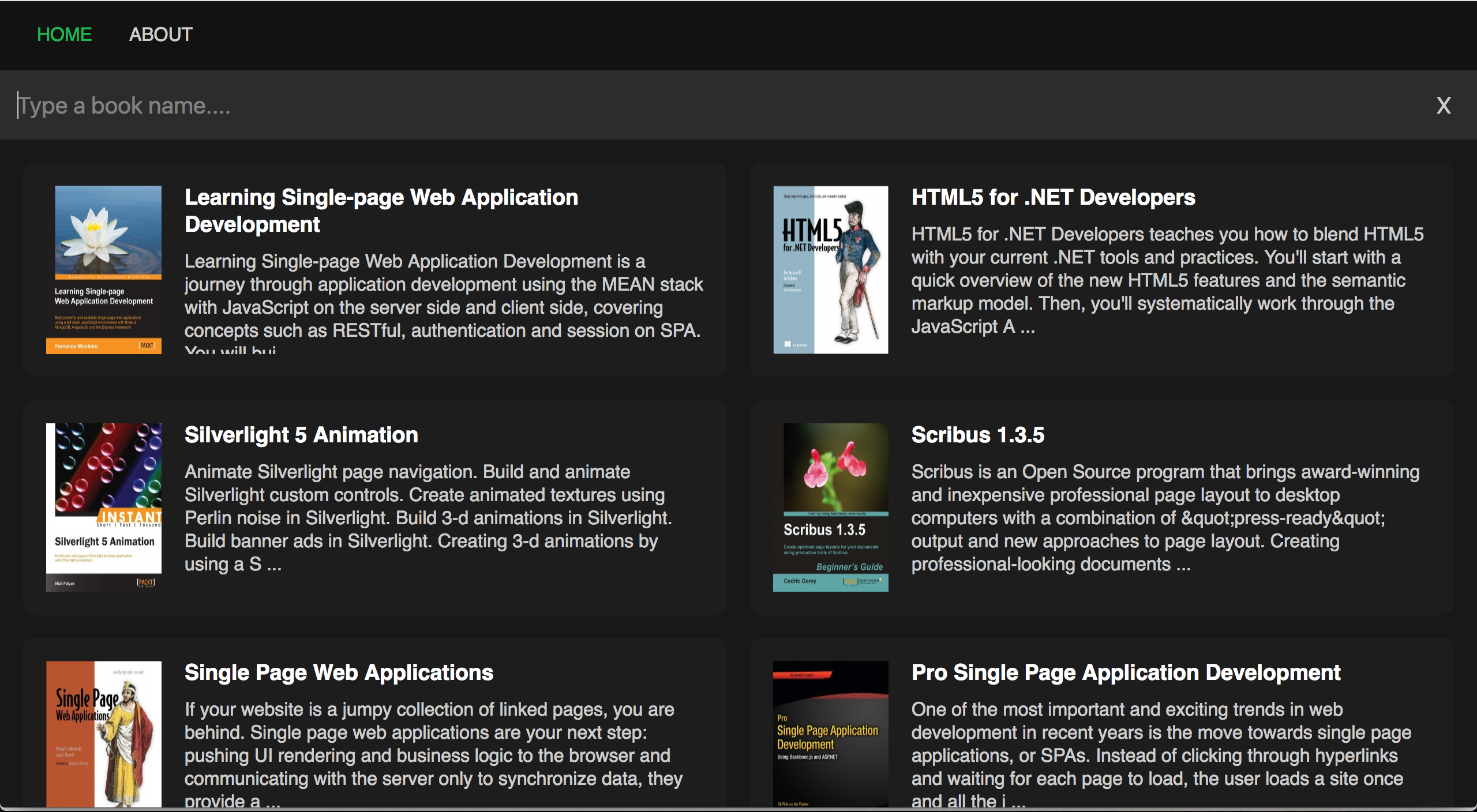The width and height of the screenshot is (1477, 812).
Task: Clear search with the X button
Action: point(1443,106)
